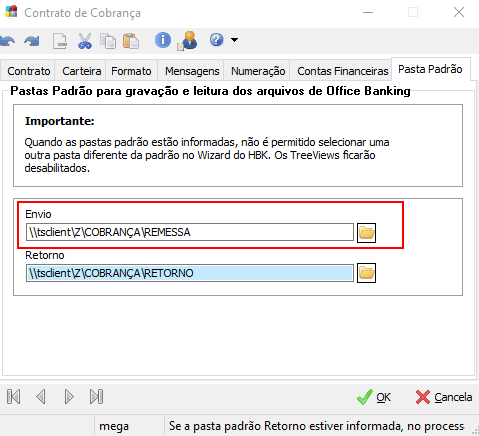Click the clipboard paste icon

click(131, 41)
